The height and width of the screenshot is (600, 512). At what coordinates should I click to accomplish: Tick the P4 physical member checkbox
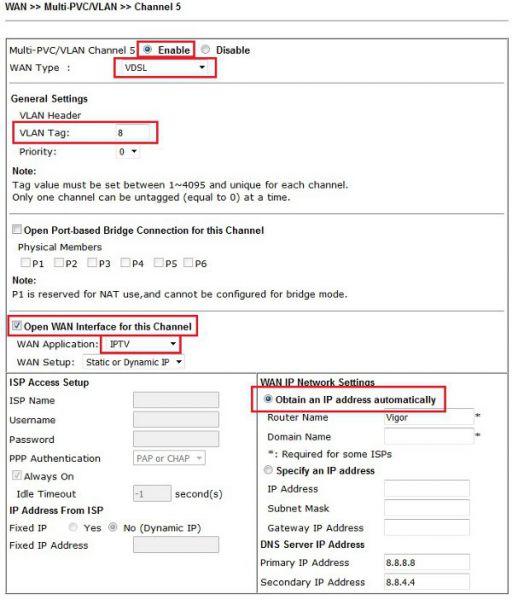(x=125, y=262)
